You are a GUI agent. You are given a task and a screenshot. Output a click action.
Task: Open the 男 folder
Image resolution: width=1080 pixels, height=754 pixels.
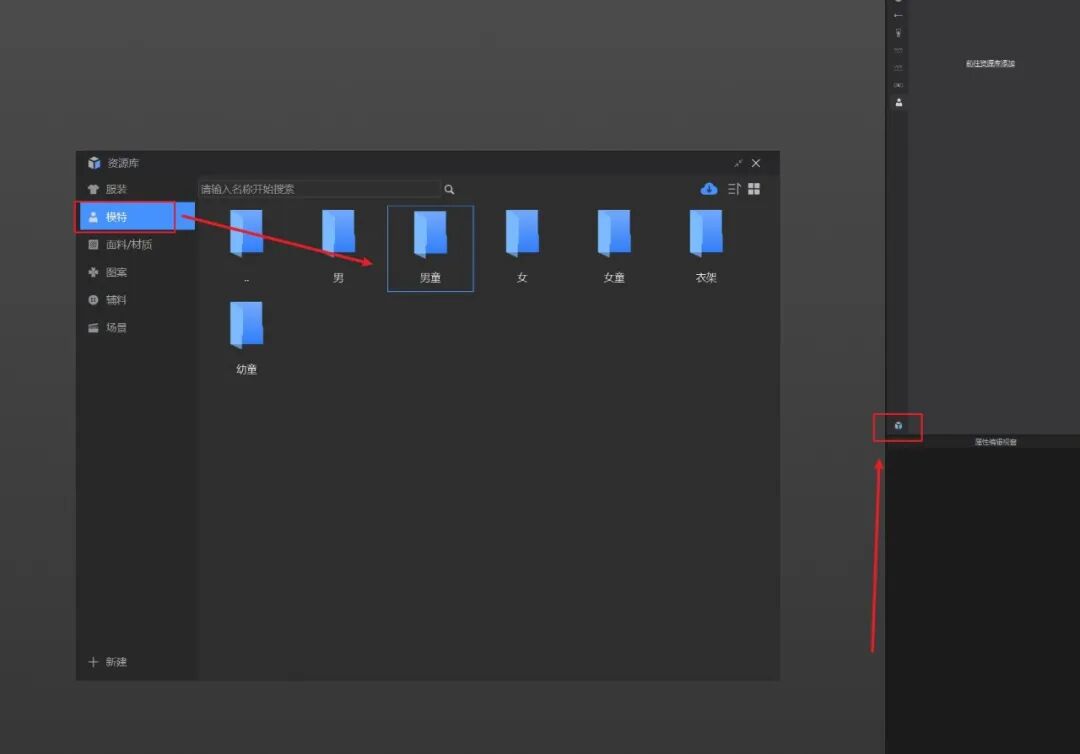pyautogui.click(x=338, y=247)
